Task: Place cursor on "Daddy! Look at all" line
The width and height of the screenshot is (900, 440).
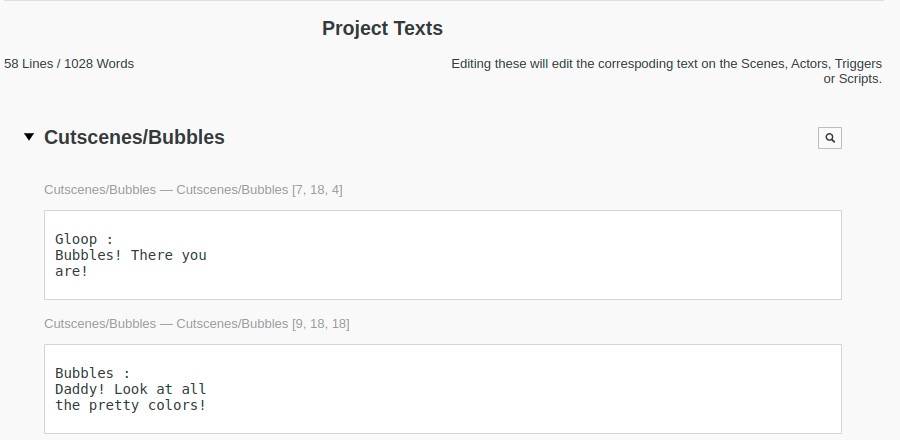Action: pyautogui.click(x=130, y=389)
